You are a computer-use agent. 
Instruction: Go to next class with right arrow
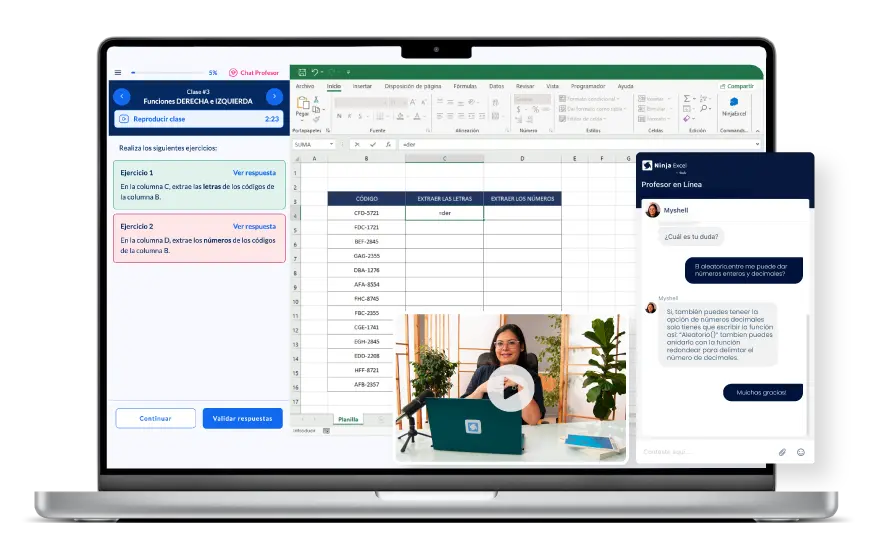(274, 97)
